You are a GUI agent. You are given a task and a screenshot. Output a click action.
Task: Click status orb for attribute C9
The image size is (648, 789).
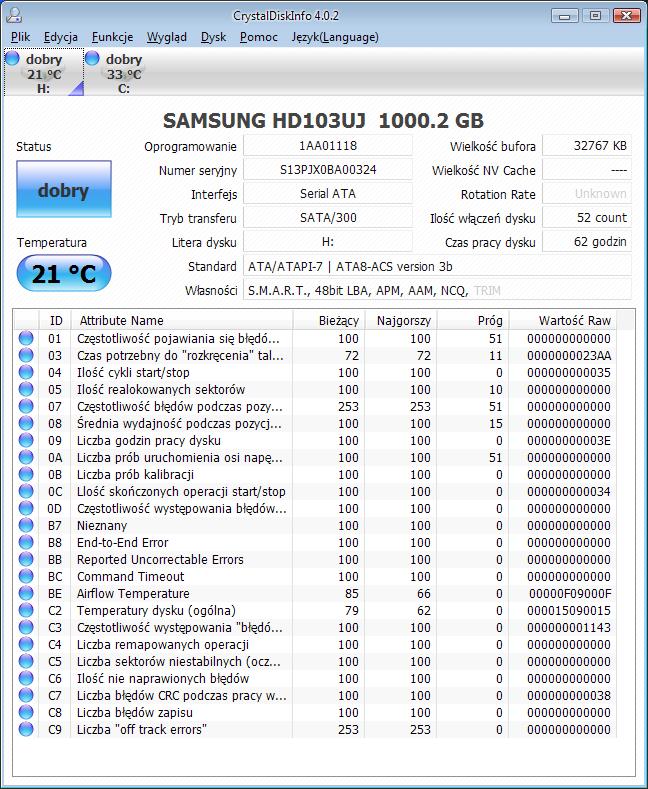[x=26, y=729]
